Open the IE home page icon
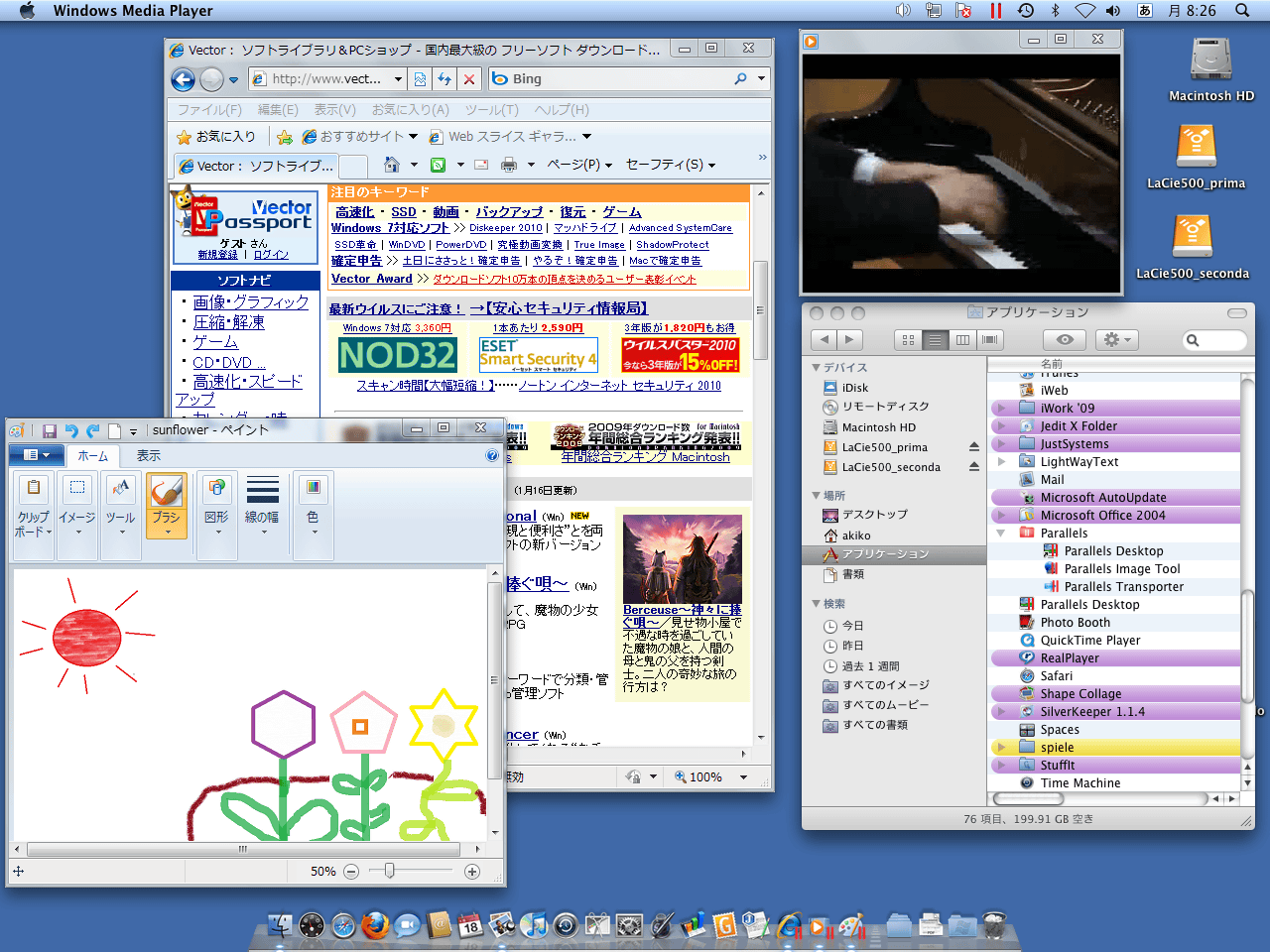Viewport: 1270px width, 952px height. tap(392, 165)
